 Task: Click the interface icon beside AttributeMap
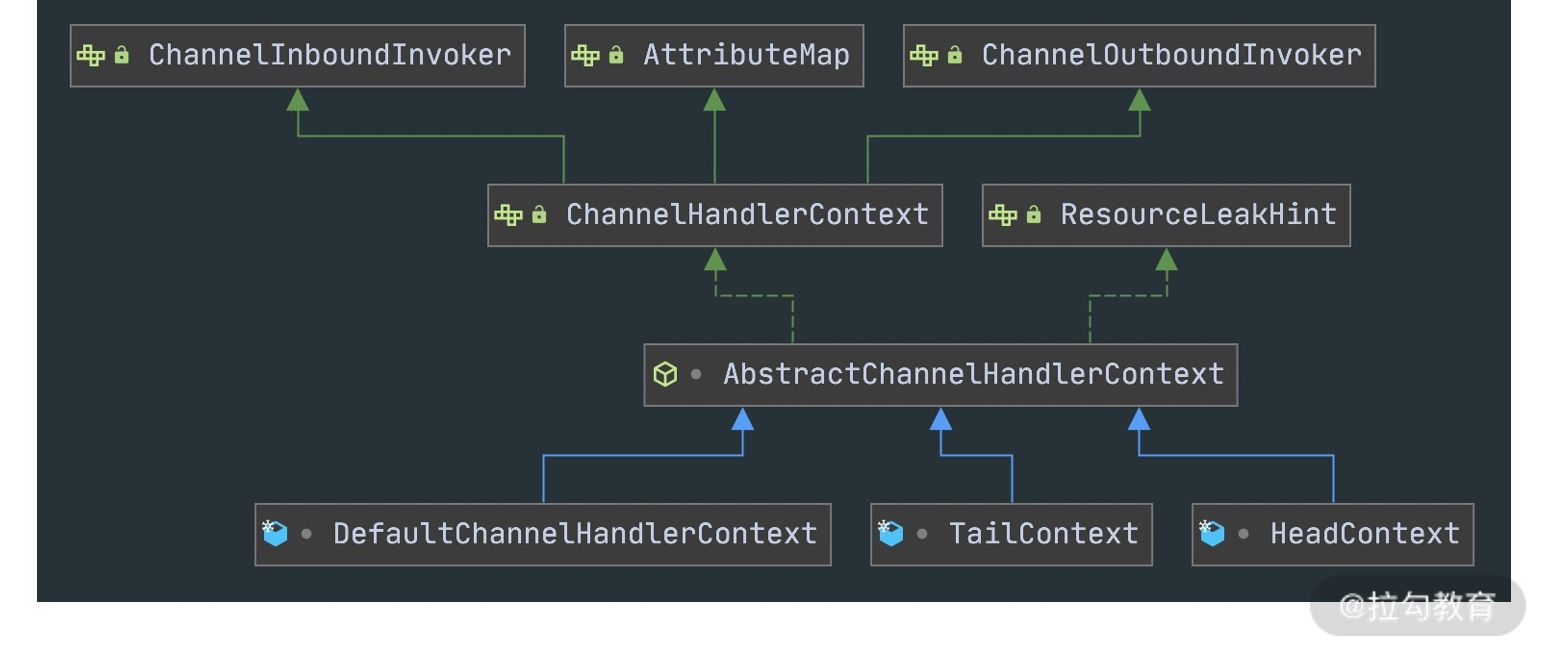pyautogui.click(x=585, y=55)
